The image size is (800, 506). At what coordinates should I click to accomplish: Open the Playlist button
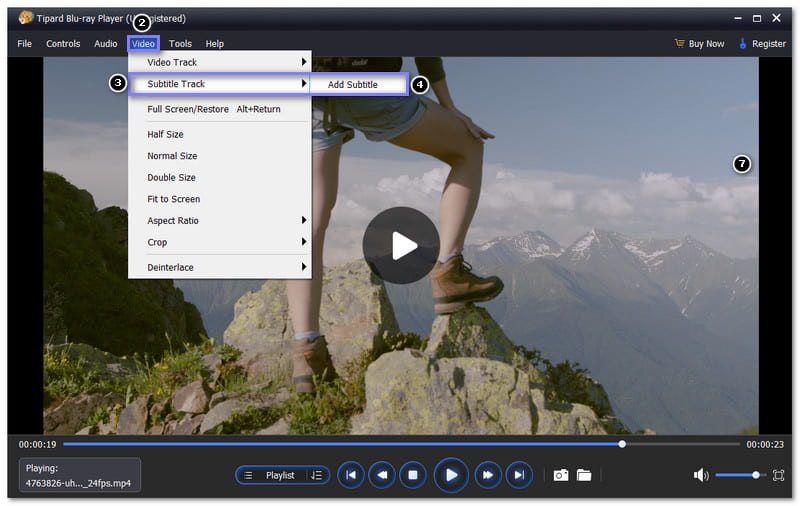[282, 475]
